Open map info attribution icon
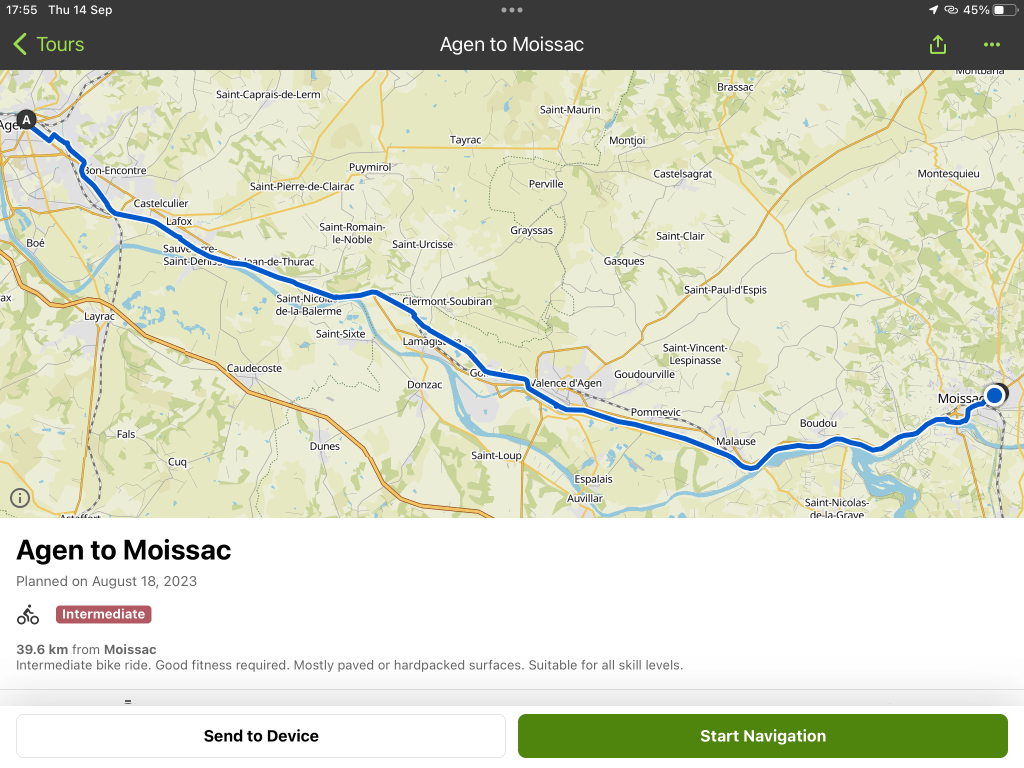Screen dimensions: 1024x768 click(x=20, y=497)
